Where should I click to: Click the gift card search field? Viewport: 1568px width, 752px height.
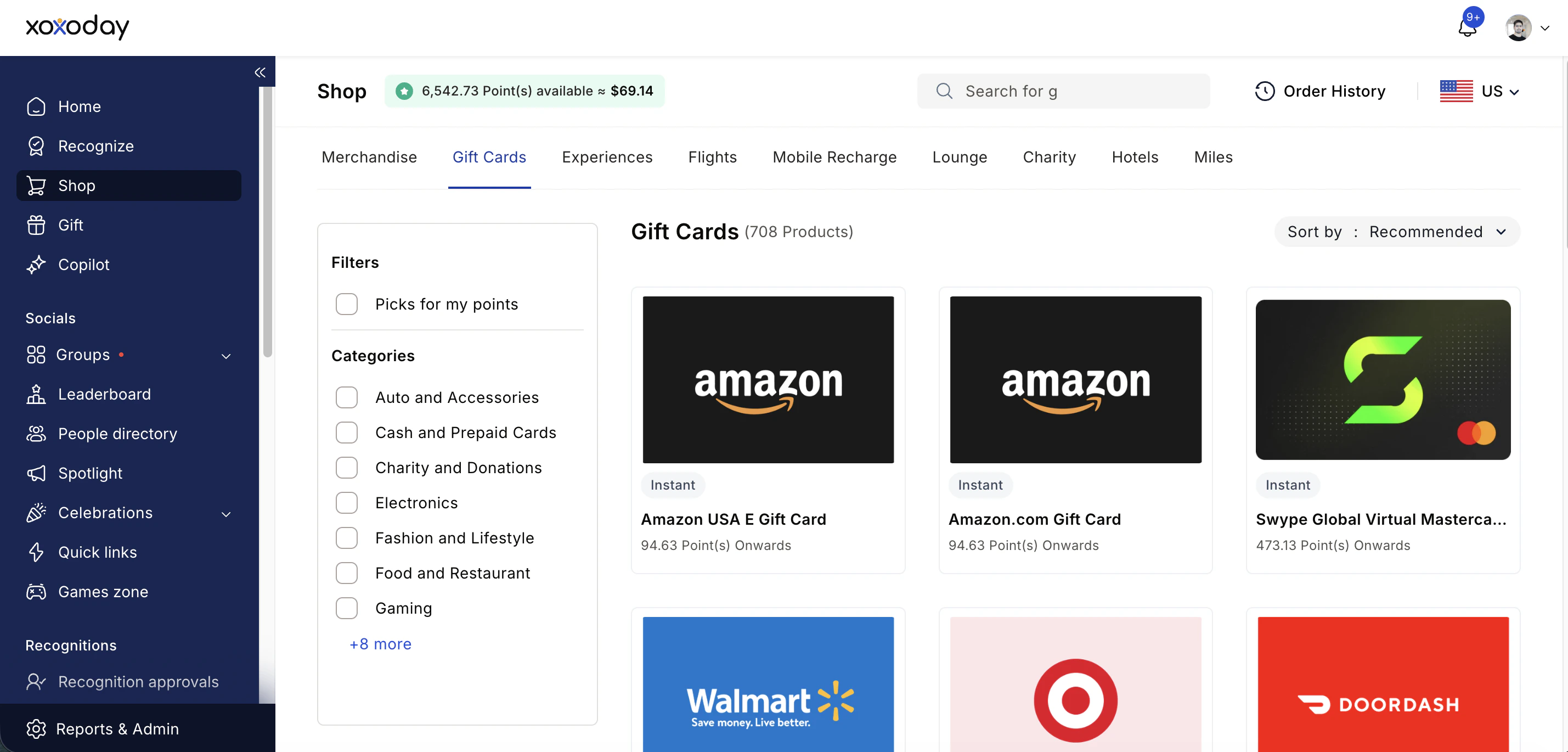coord(1063,91)
